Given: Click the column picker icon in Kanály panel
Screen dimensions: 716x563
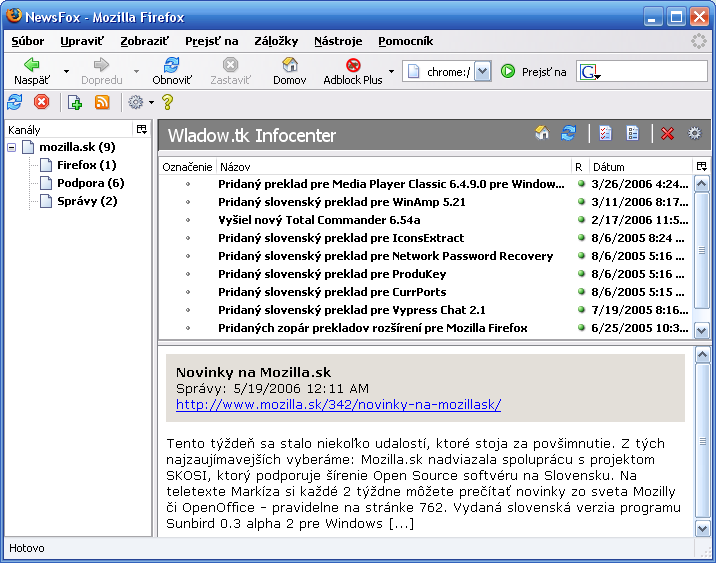Looking at the screenshot, I should [x=142, y=129].
